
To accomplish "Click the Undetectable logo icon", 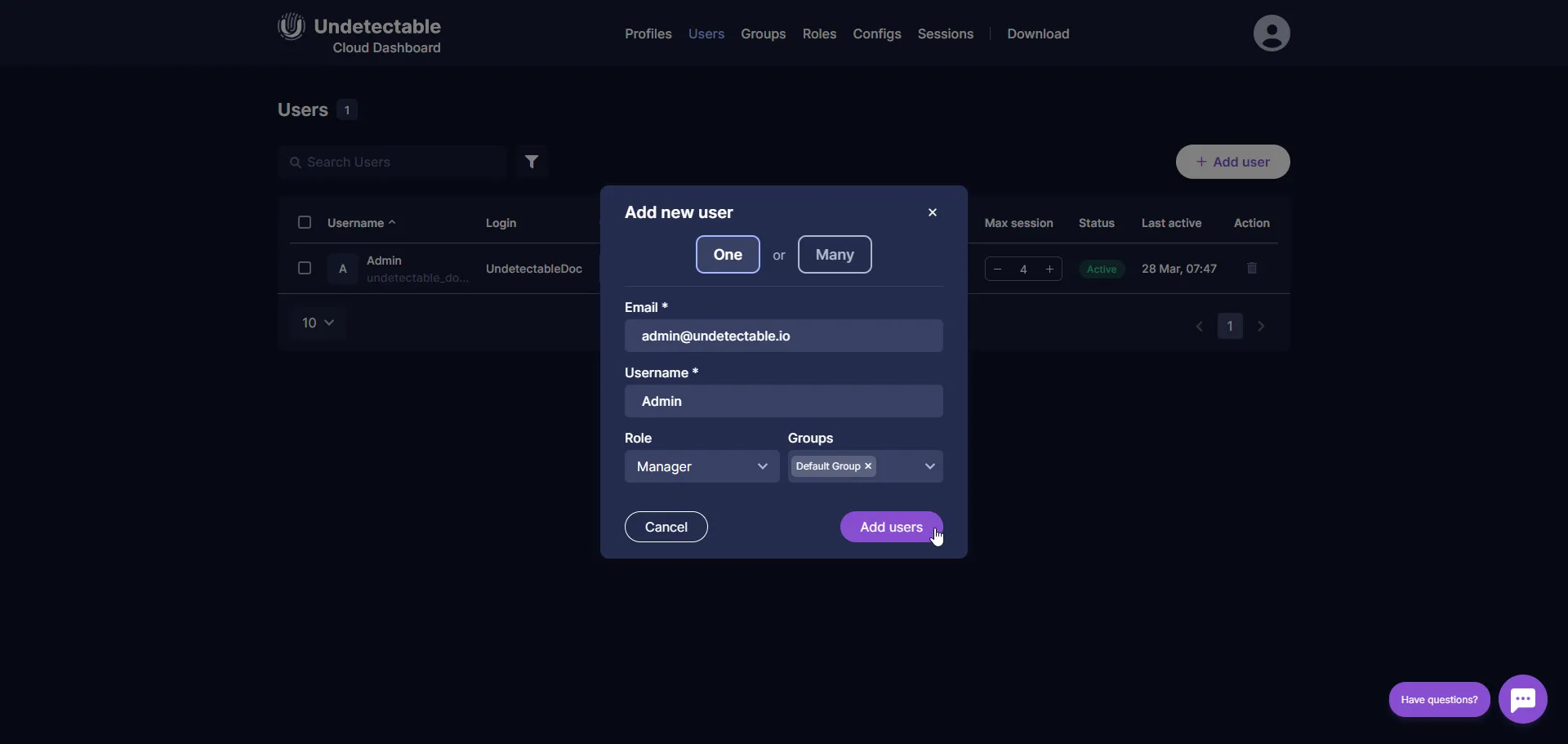I will pos(292,26).
